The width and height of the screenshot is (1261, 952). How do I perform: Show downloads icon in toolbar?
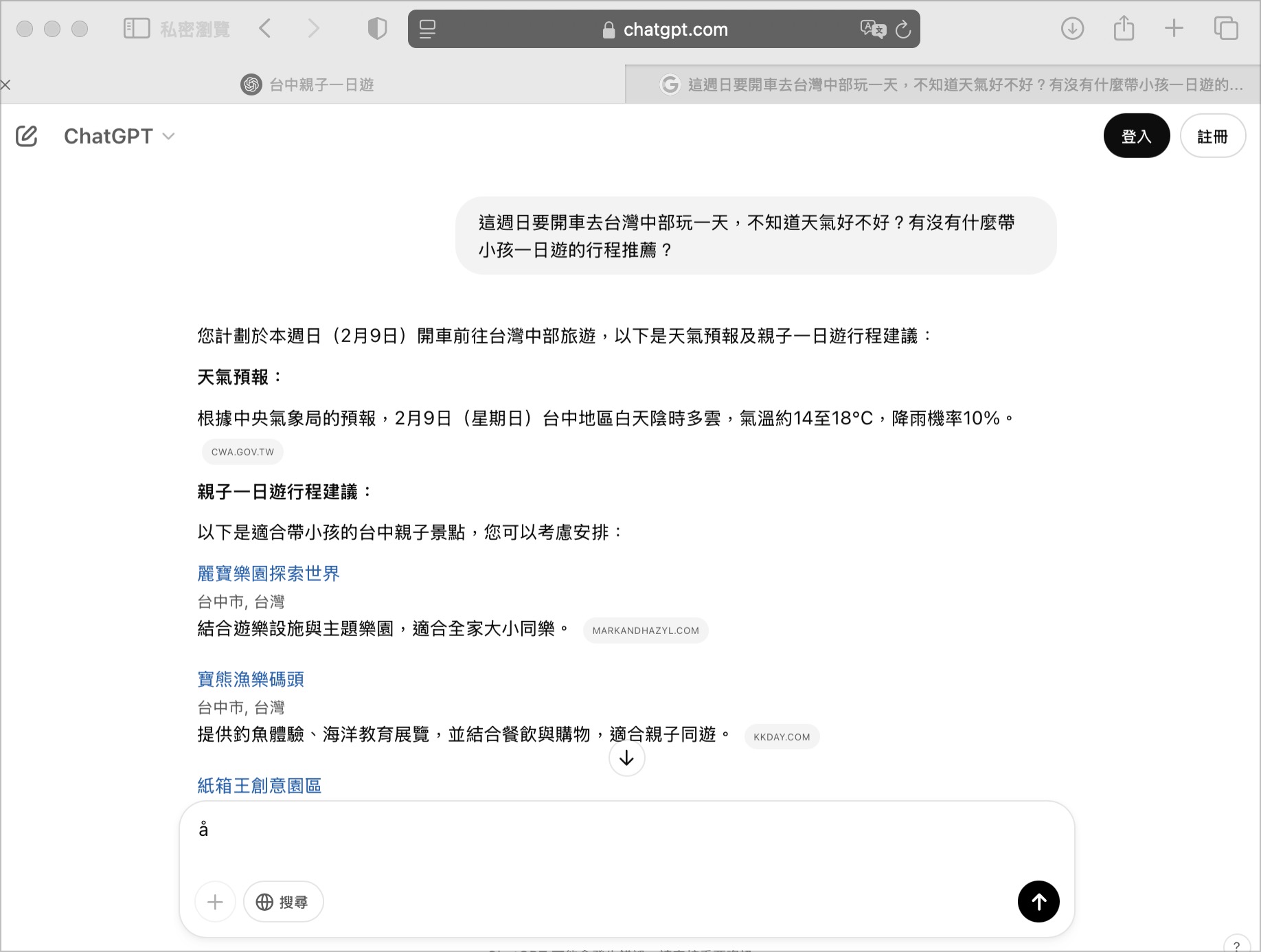(x=1072, y=29)
